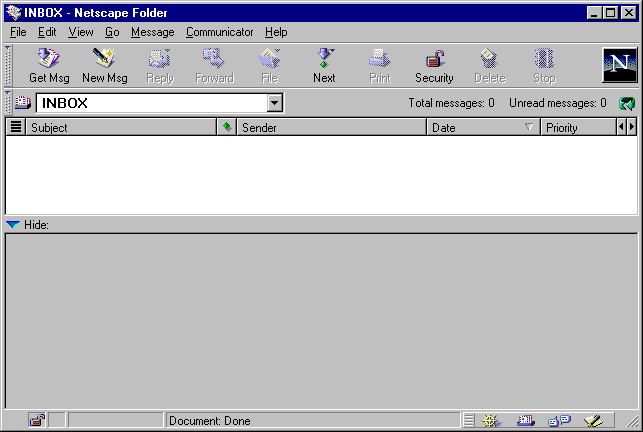643x432 pixels.
Task: Sort by the Priority column header
Action: tap(579, 127)
